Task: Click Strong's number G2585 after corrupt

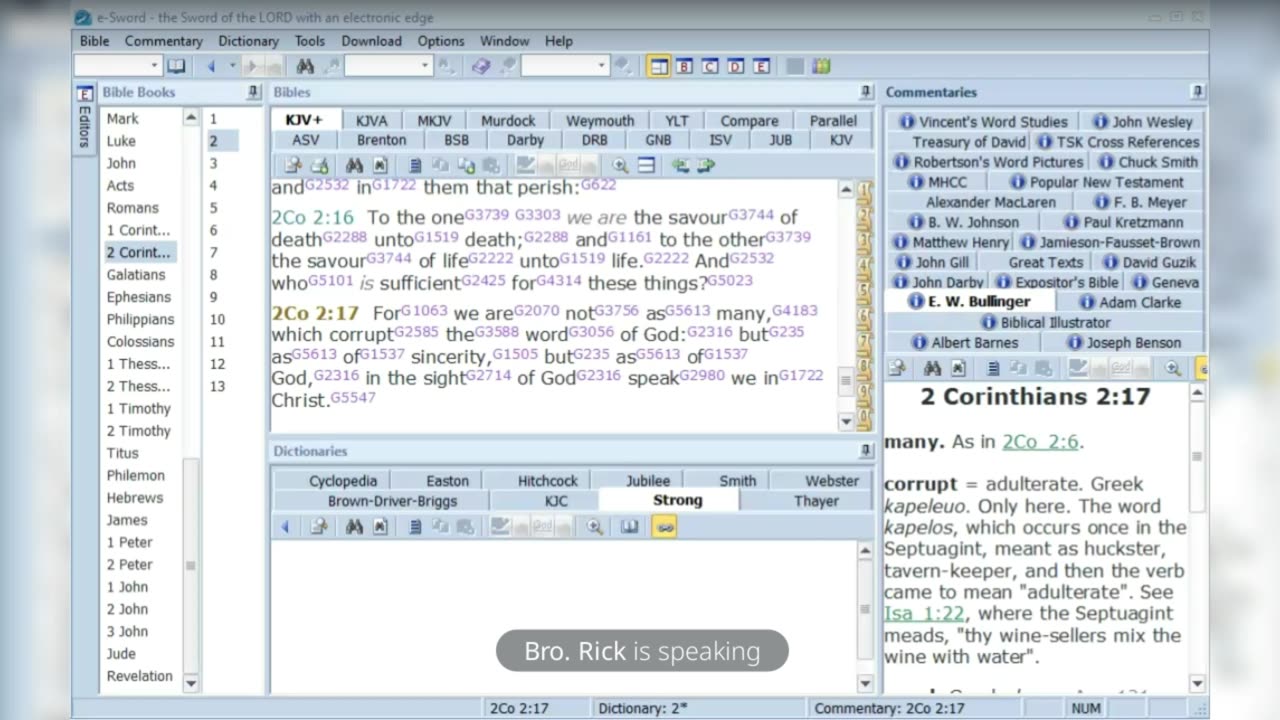Action: [419, 331]
